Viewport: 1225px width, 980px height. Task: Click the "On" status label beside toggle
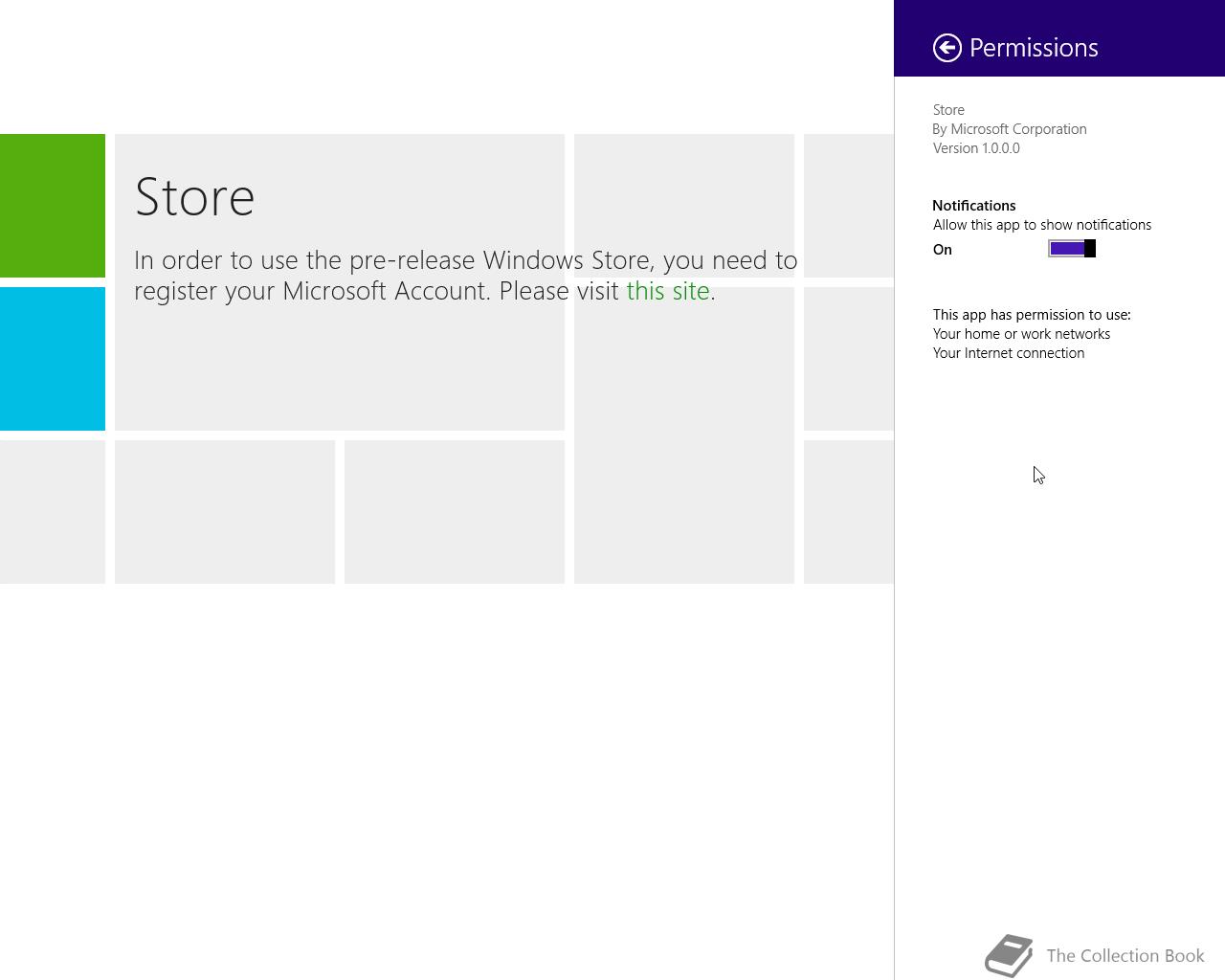pos(943,250)
